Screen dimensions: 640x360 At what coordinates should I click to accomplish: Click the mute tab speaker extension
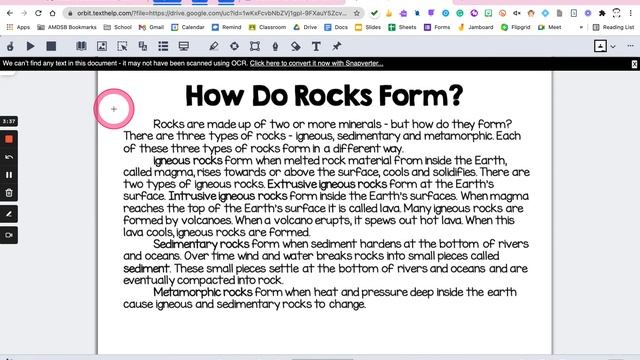(x=517, y=13)
